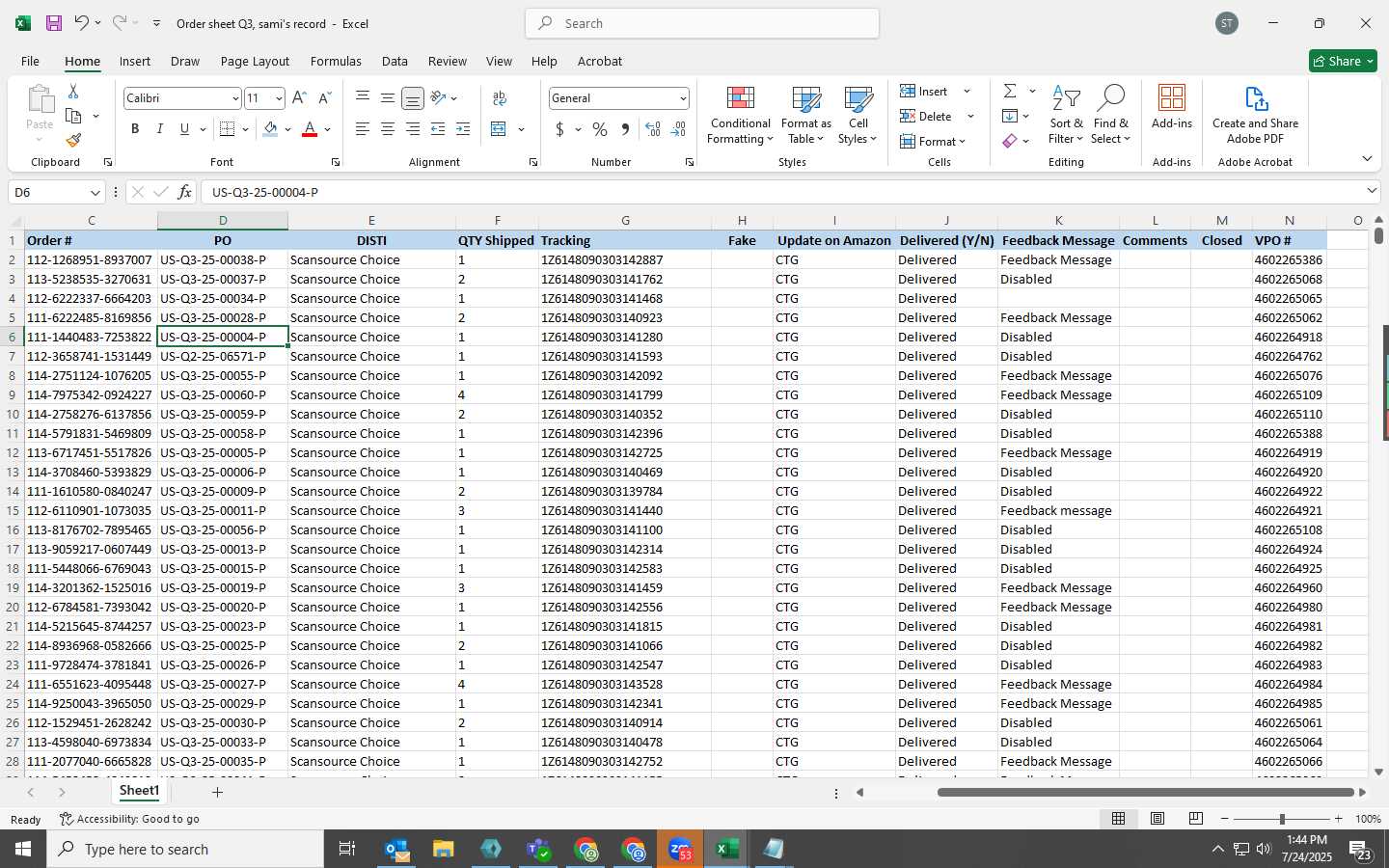
Task: Save the workbook with the Save icon
Action: click(x=54, y=23)
